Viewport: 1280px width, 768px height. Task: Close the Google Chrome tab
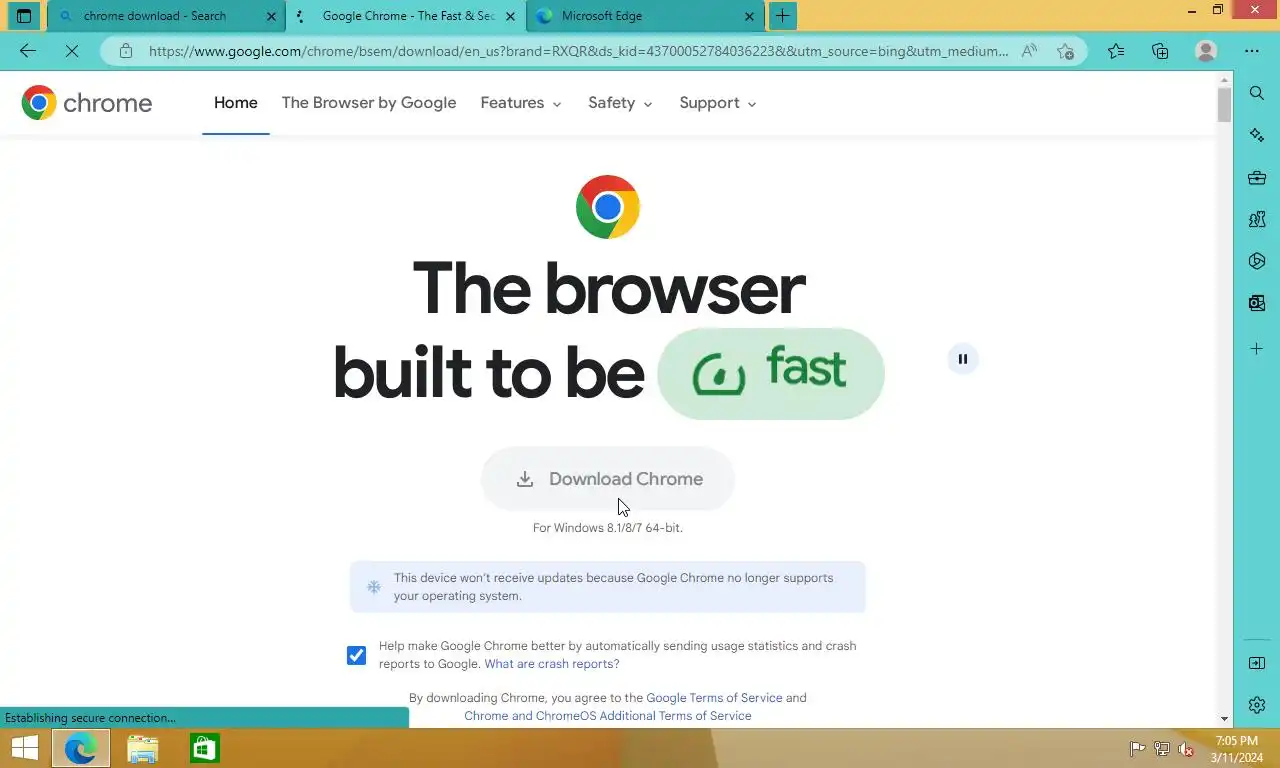tap(510, 16)
